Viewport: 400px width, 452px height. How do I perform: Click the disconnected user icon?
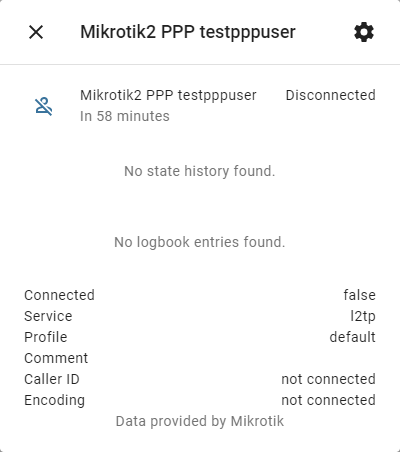tap(44, 106)
